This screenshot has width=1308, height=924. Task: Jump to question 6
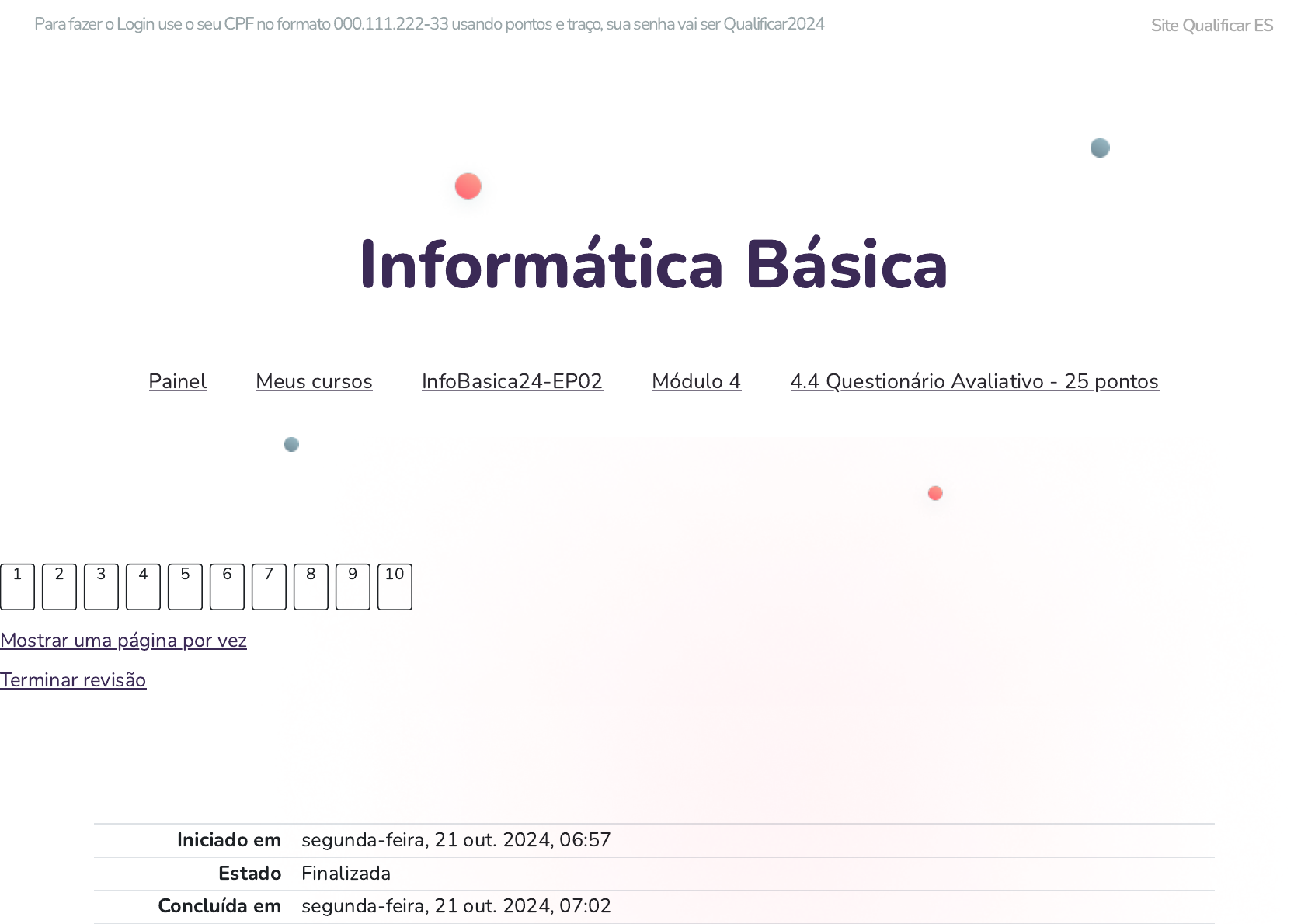[x=227, y=586]
